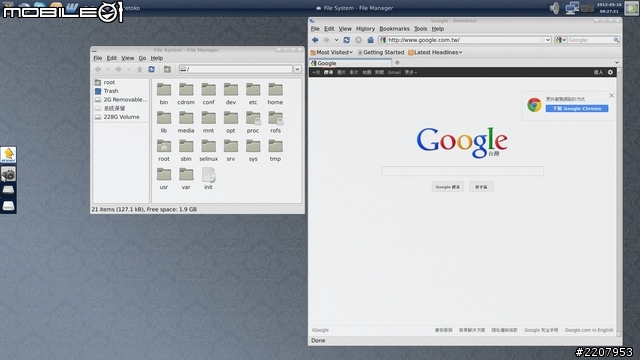
Task: Open the volume speaker icon in top panel
Action: pos(554,8)
